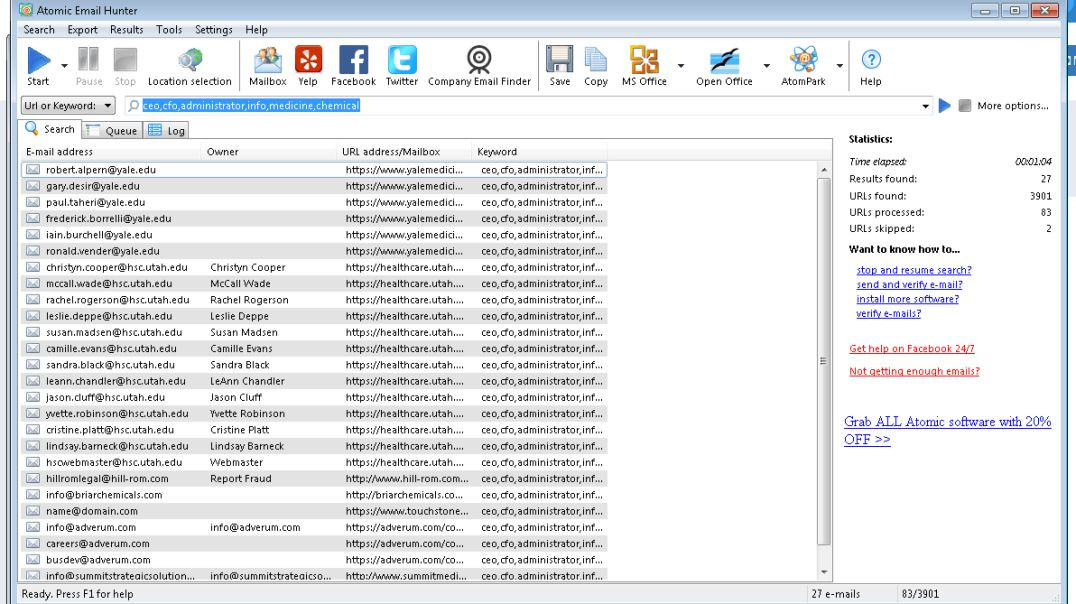Click the envelope icon for hillromlegal@hill-rom.com
1076x604 pixels.
33,478
